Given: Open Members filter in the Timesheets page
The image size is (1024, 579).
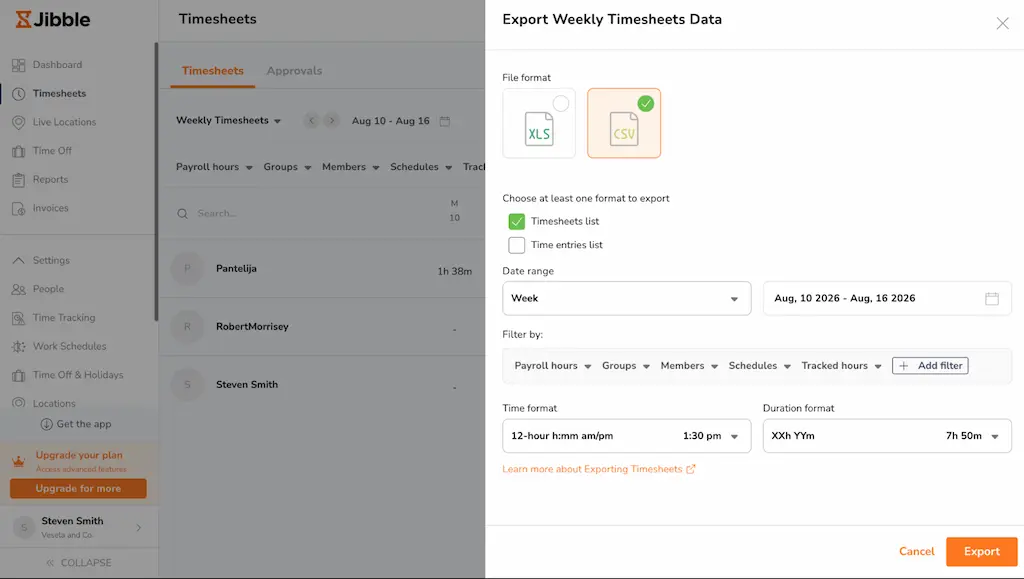Looking at the screenshot, I should click(351, 167).
